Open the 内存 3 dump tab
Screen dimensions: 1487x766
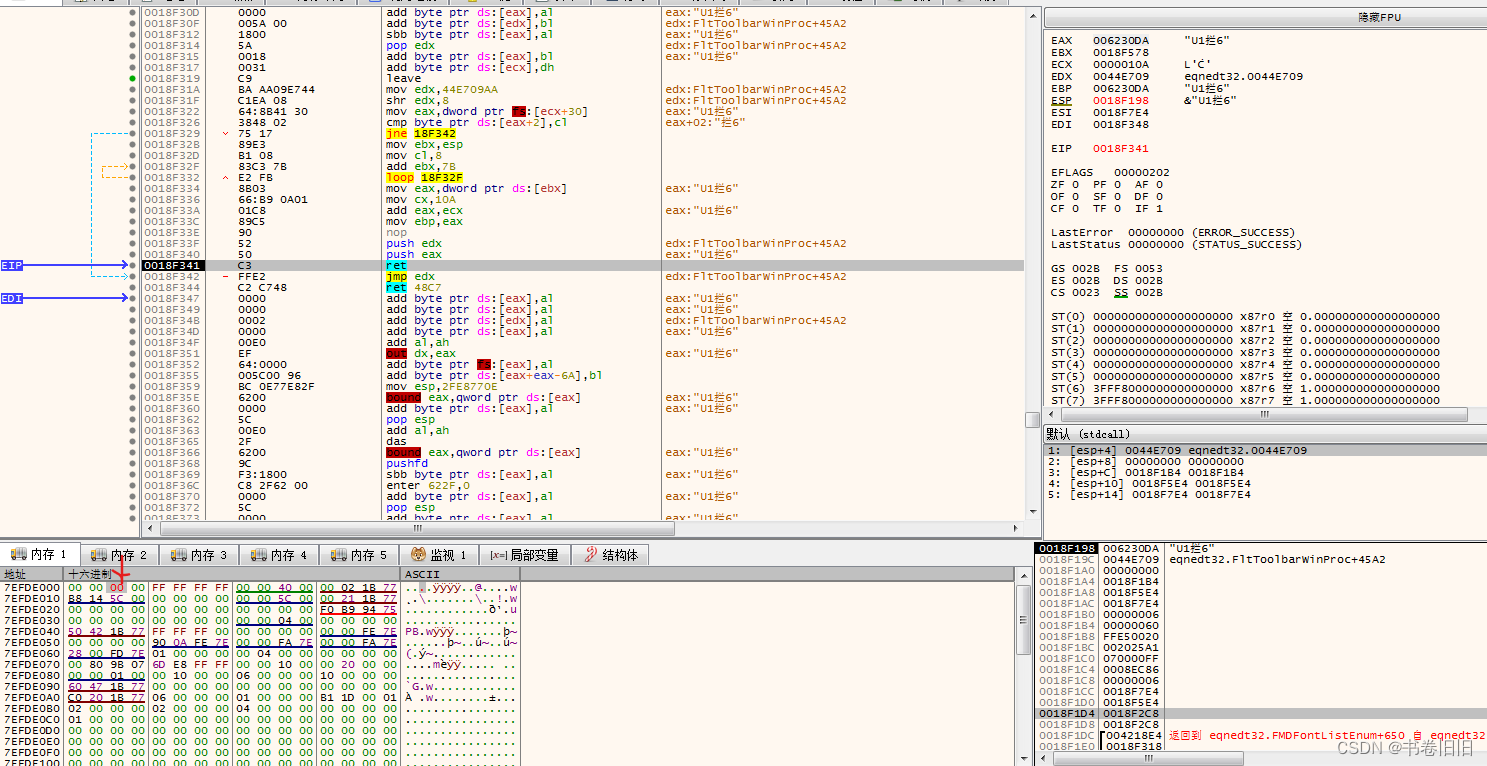(199, 555)
